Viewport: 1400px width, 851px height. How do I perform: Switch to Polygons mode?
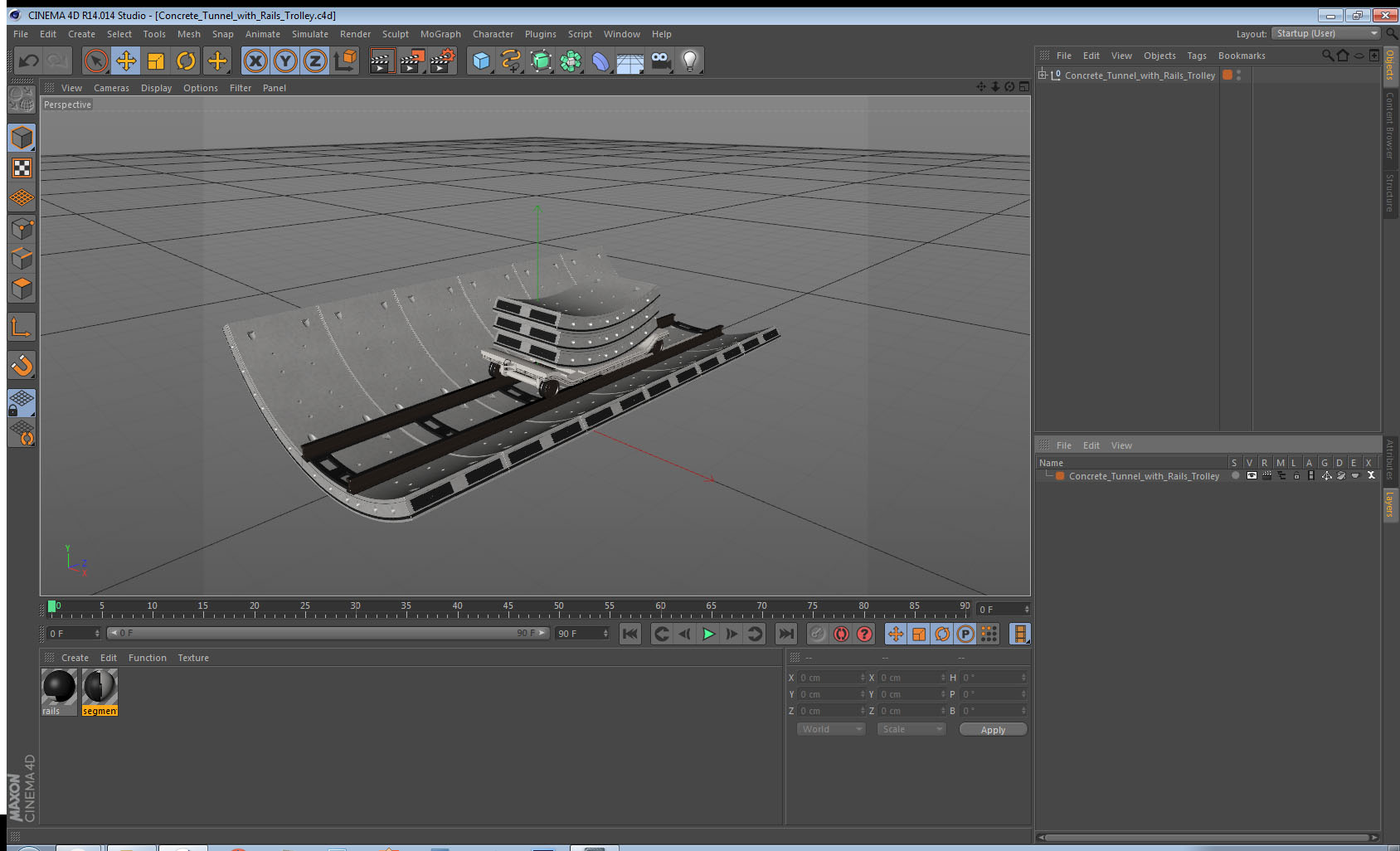(22, 289)
